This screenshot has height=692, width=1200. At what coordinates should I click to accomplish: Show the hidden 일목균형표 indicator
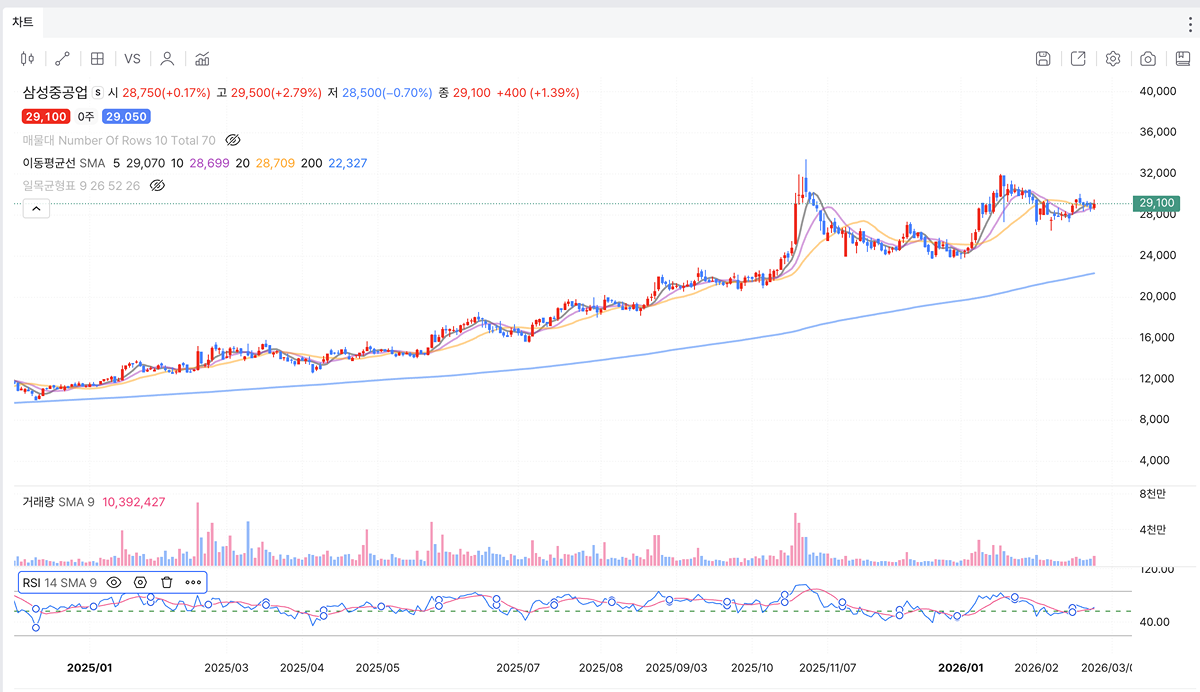(157, 186)
